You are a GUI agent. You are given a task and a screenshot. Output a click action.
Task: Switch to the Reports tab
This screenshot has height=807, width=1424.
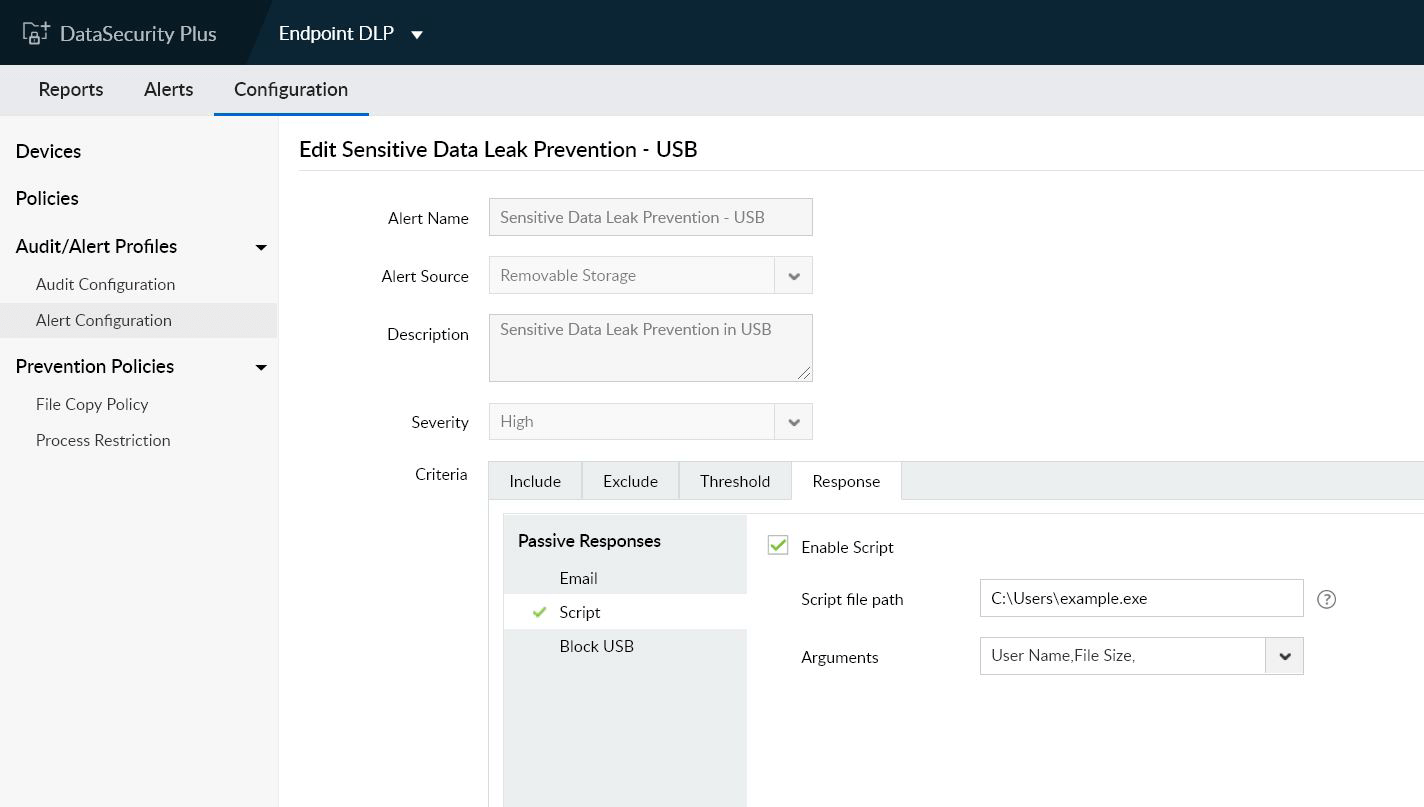pyautogui.click(x=71, y=90)
